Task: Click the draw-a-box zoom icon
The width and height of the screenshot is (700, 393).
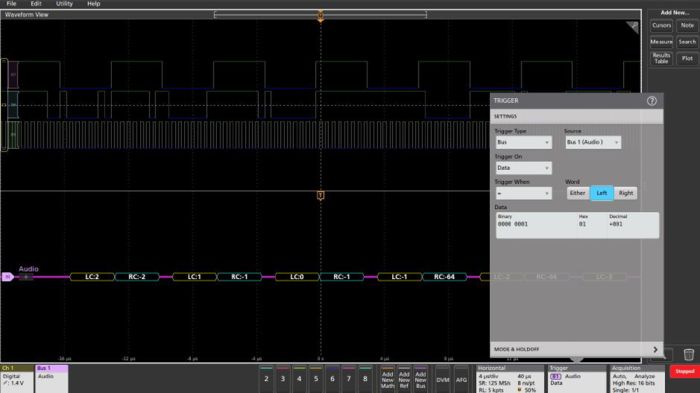Action: click(633, 27)
